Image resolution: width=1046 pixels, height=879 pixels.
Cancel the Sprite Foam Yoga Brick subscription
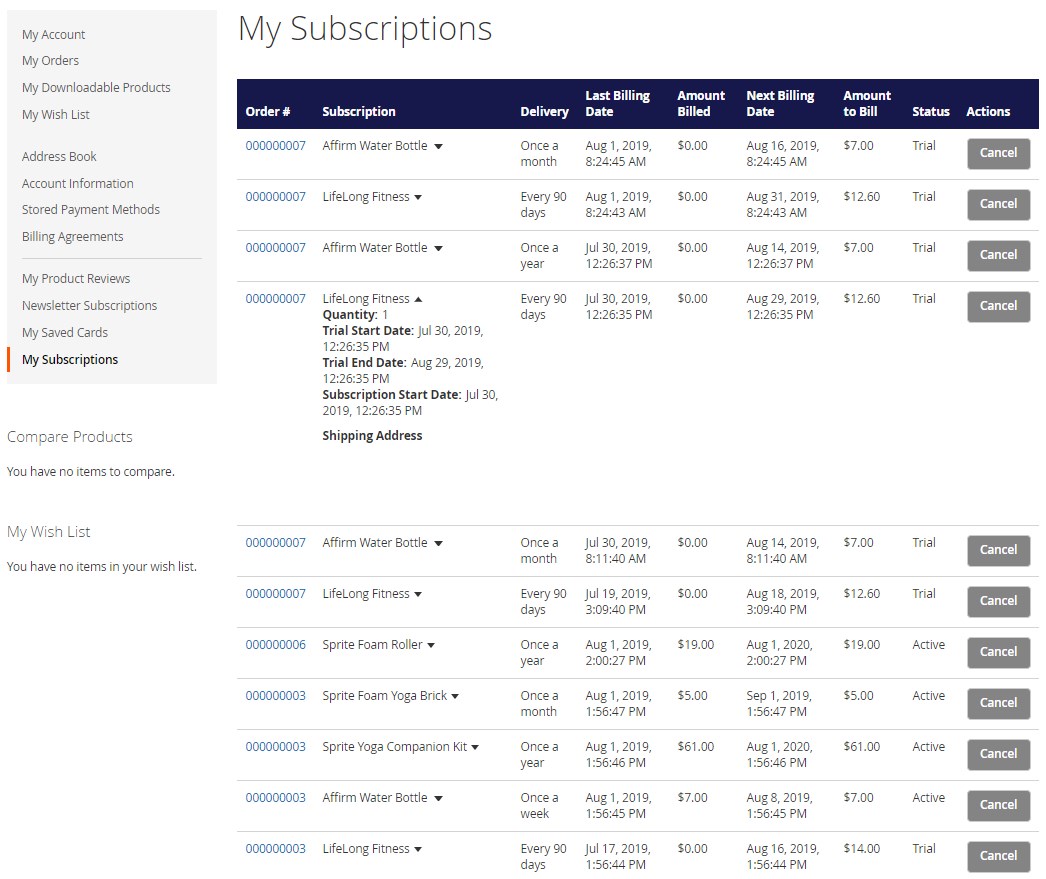[998, 703]
